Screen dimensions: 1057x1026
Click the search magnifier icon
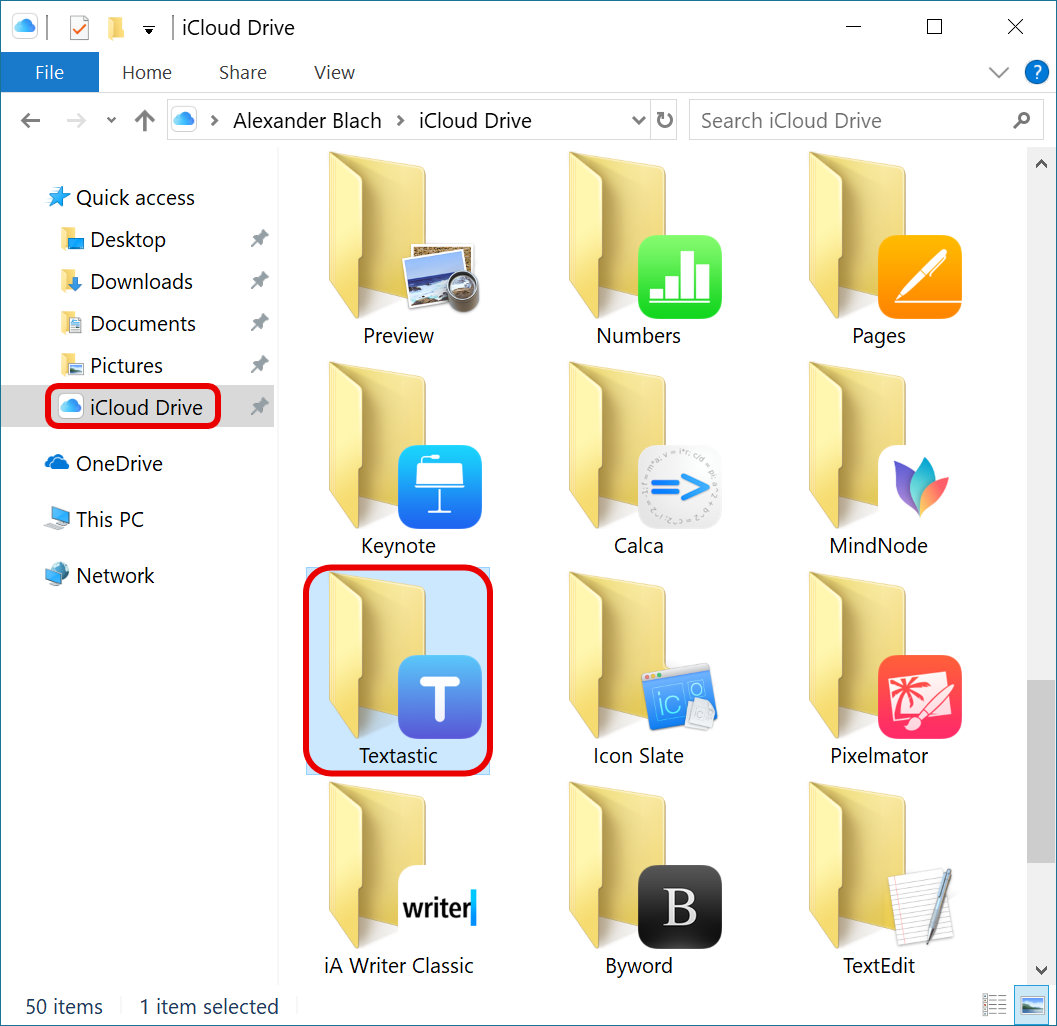point(1021,120)
